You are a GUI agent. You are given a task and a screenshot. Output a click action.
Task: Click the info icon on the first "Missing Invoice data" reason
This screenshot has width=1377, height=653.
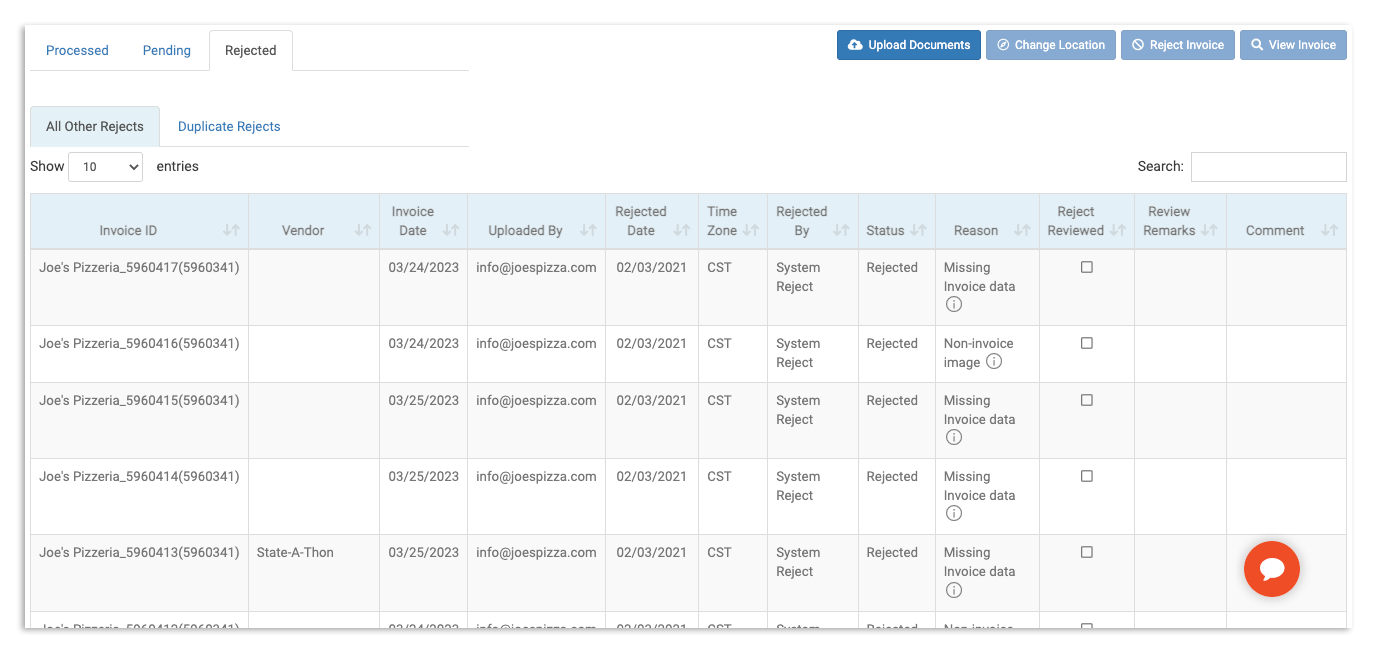pos(953,304)
